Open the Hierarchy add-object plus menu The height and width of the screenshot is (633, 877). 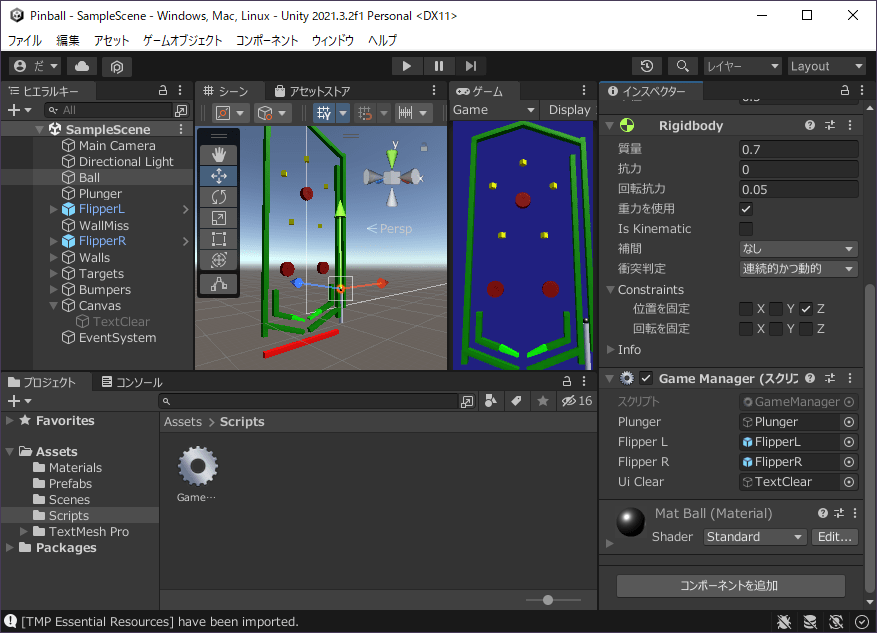click(19, 110)
